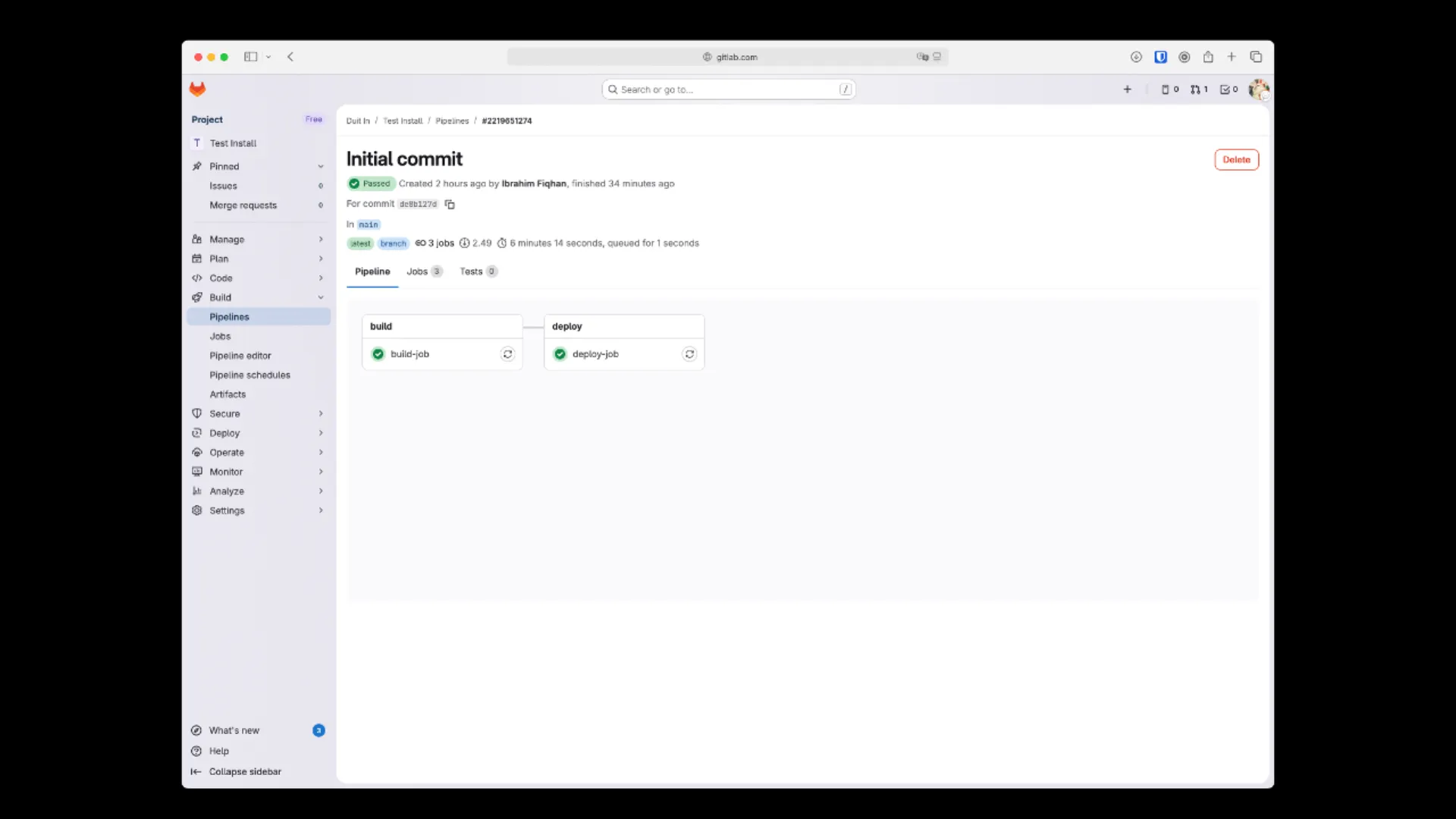Expand the Manage section in sidebar
The width and height of the screenshot is (1456, 819).
click(321, 240)
